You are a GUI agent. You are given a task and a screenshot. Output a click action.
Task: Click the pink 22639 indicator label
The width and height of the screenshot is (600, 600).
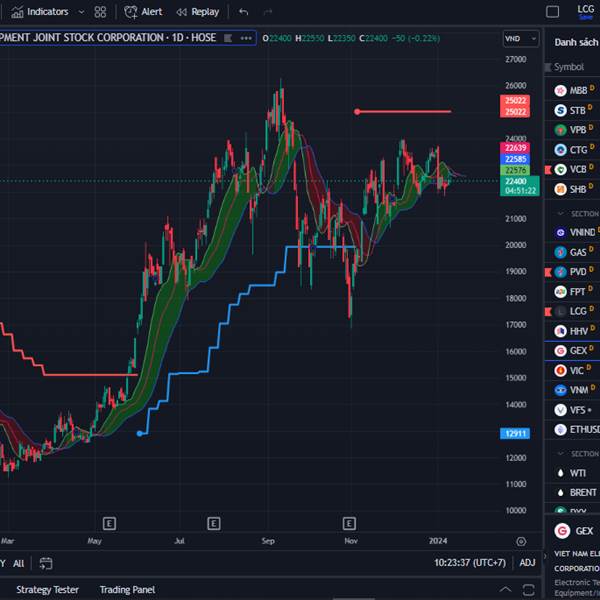coord(515,148)
